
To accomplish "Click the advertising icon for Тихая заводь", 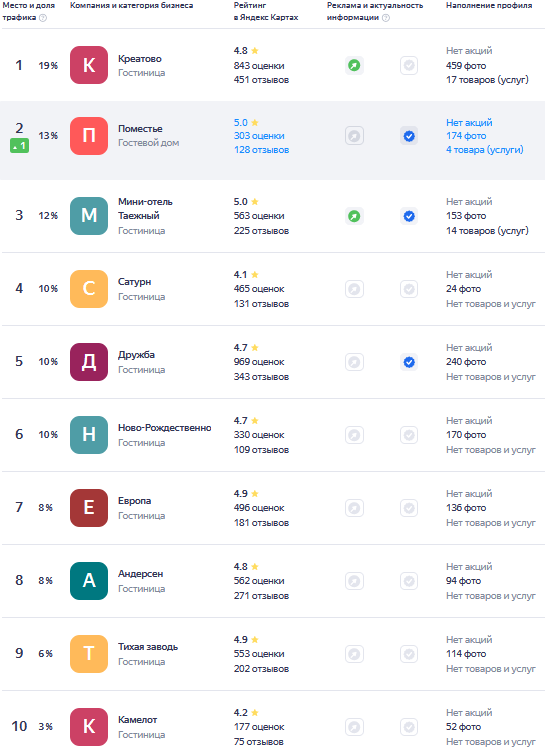I will [354, 654].
